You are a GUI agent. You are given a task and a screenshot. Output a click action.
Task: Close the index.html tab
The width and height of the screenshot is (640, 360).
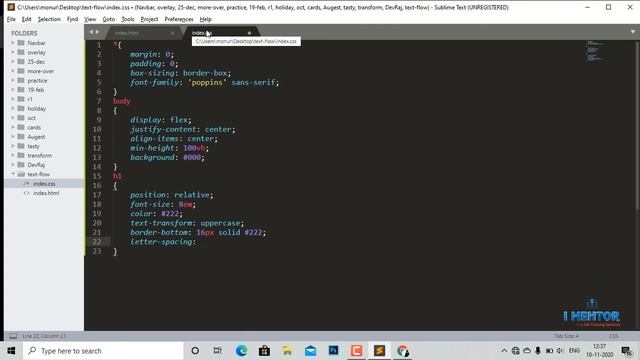pos(172,33)
